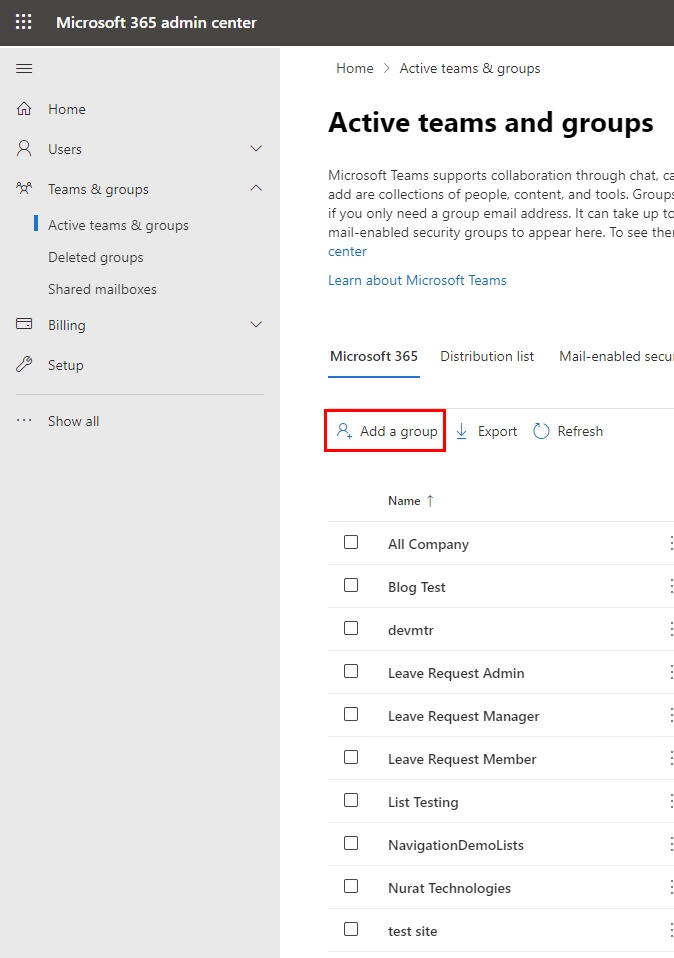Click Show all in navigation
Screen dimensions: 674x958
click(73, 421)
